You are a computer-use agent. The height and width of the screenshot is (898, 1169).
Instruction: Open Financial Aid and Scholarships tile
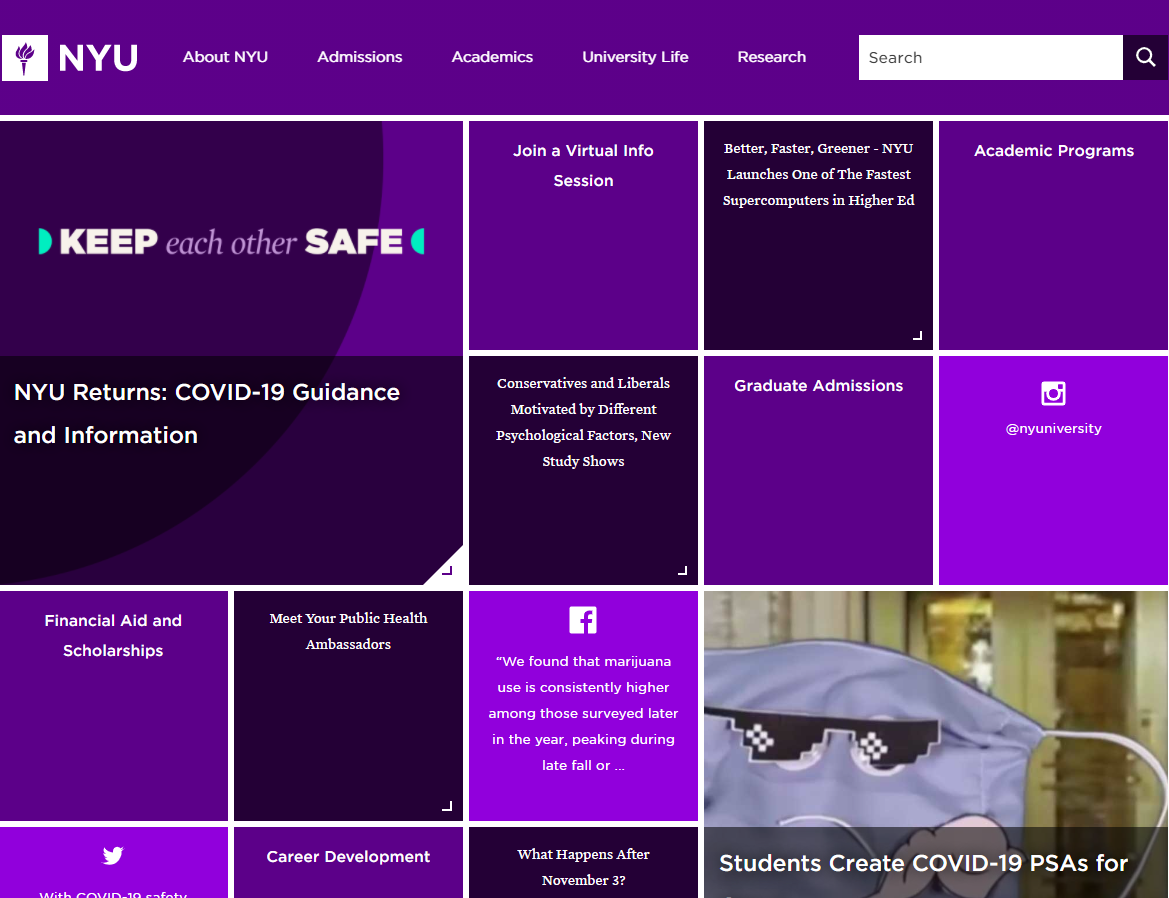(113, 706)
